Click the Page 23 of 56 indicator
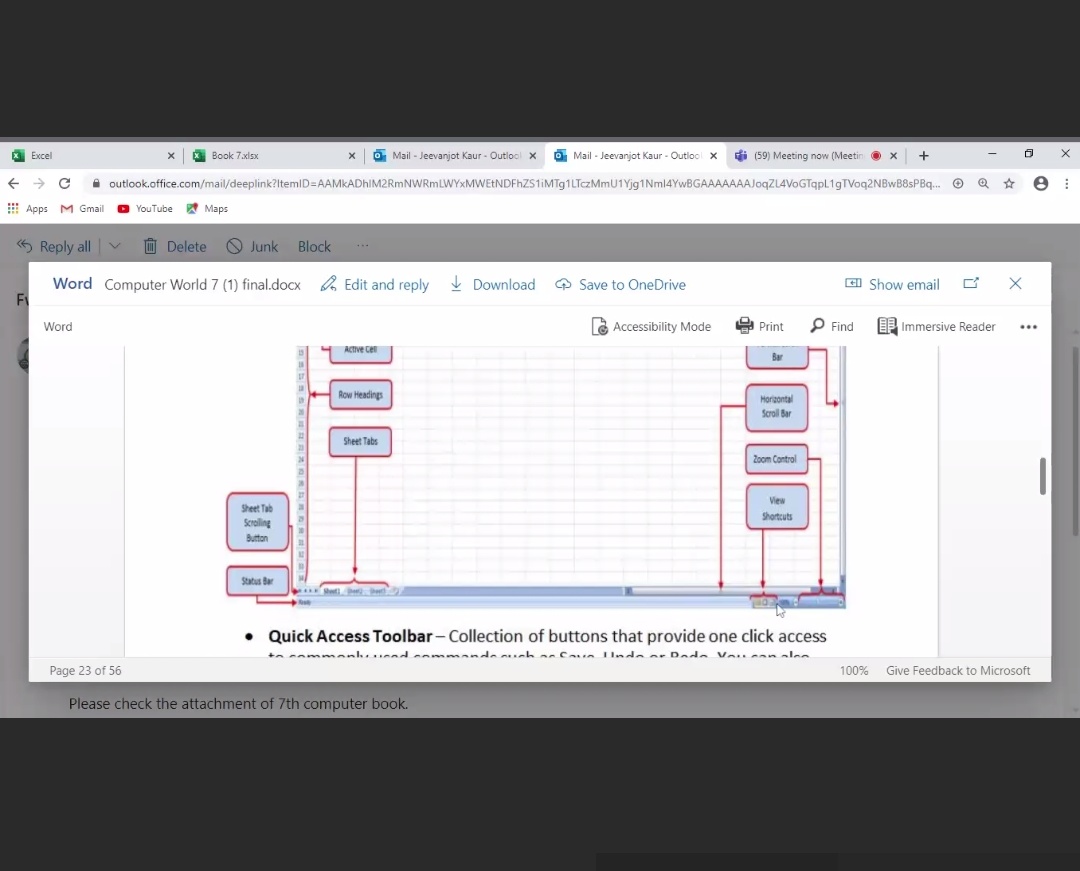The image size is (1080, 871). (85, 671)
